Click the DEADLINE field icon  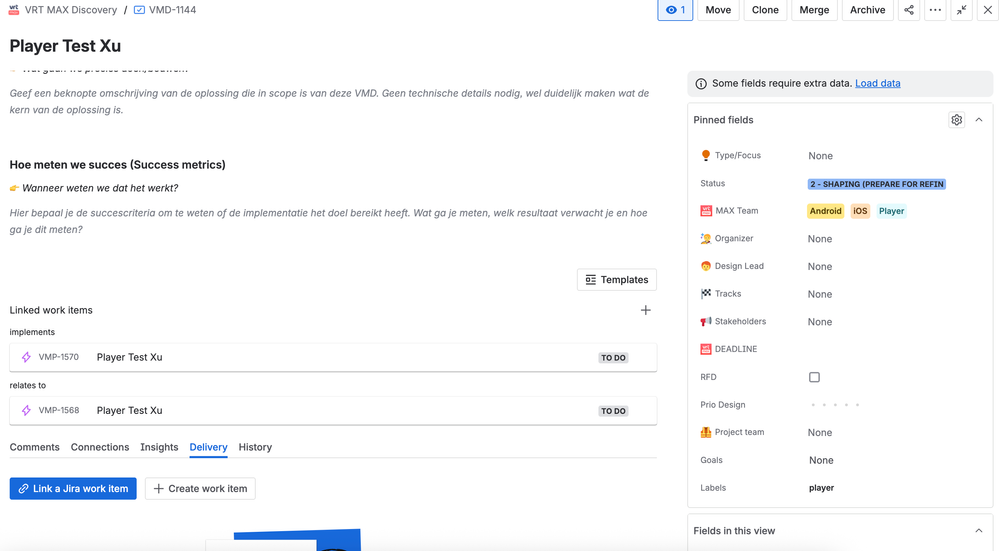(706, 349)
